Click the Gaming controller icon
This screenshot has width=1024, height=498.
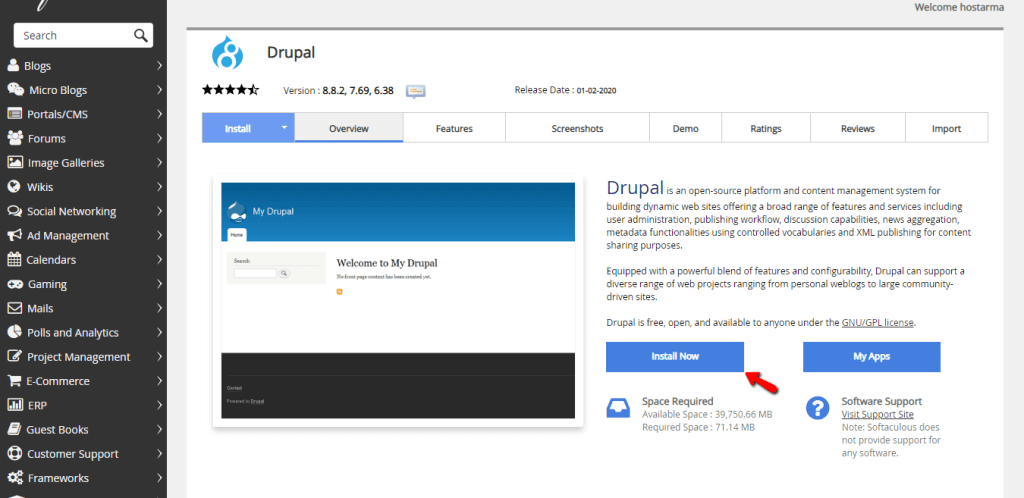[x=14, y=284]
